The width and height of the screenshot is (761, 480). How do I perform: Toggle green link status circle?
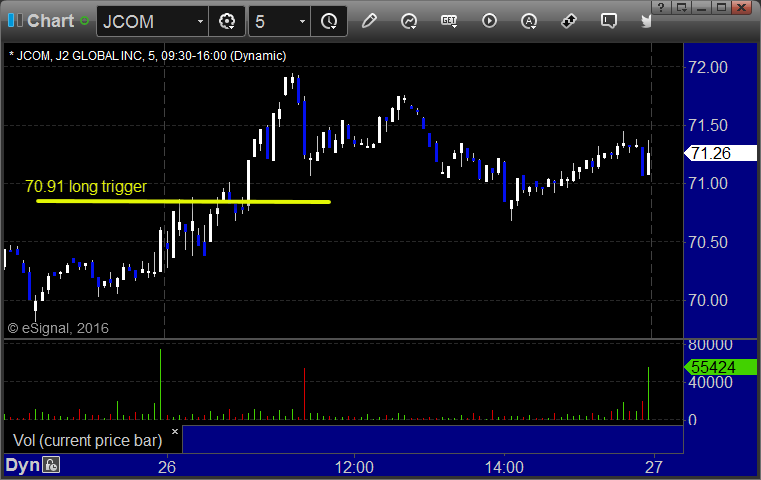(x=84, y=21)
